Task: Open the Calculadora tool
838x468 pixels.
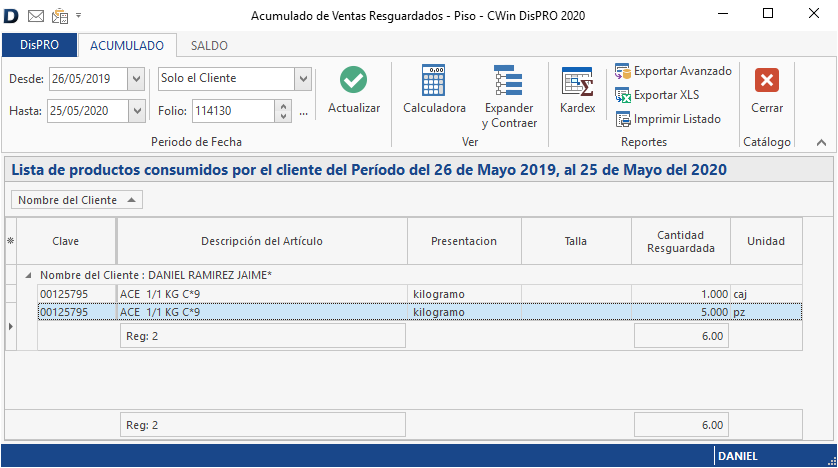Action: (434, 81)
